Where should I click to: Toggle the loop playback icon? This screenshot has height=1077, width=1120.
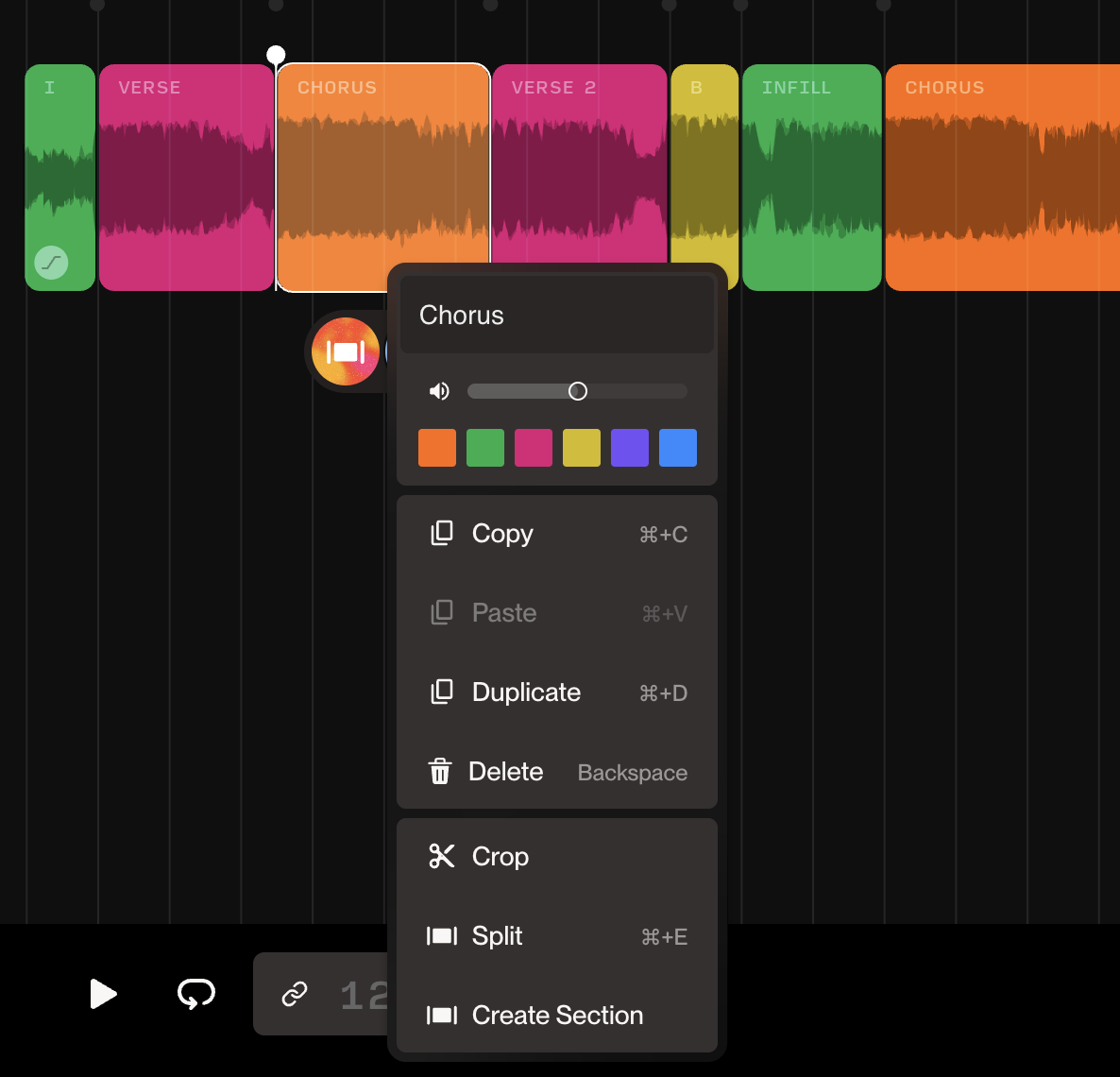click(195, 993)
